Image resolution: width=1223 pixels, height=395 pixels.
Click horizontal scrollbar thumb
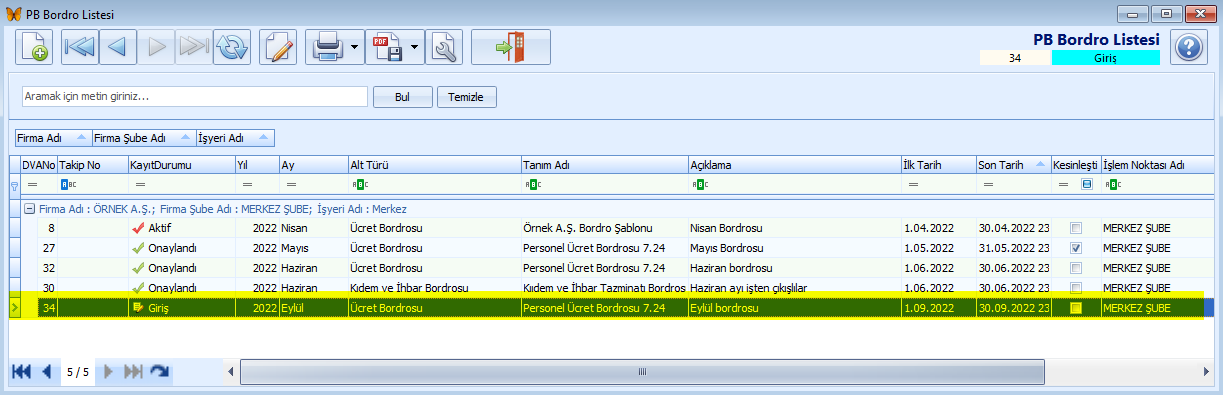(642, 371)
